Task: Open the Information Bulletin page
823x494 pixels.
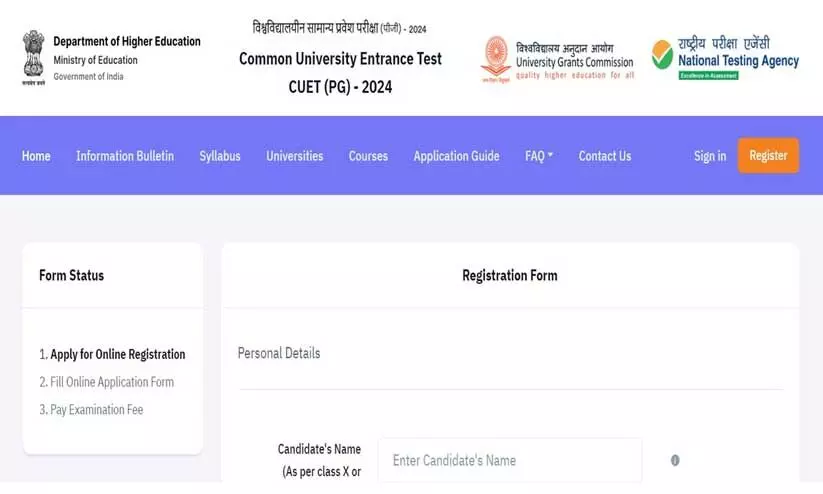Action: point(125,156)
